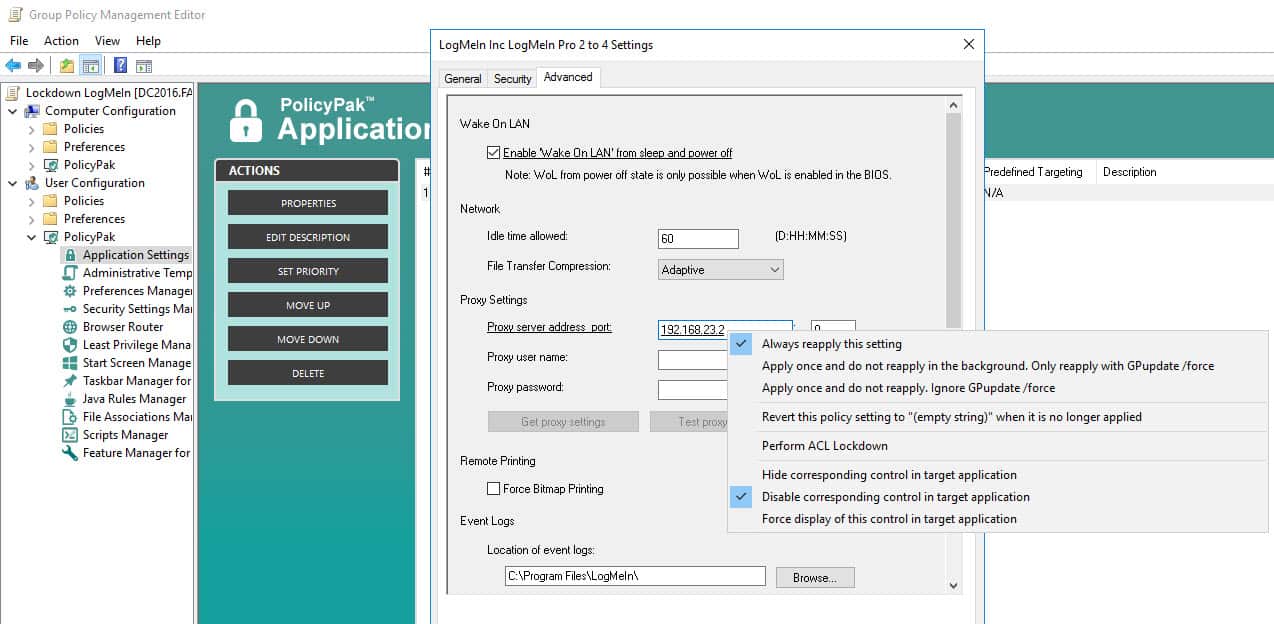Choose Apply once, Ignore GPupdate /force
This screenshot has height=624, width=1274.
pos(998,388)
